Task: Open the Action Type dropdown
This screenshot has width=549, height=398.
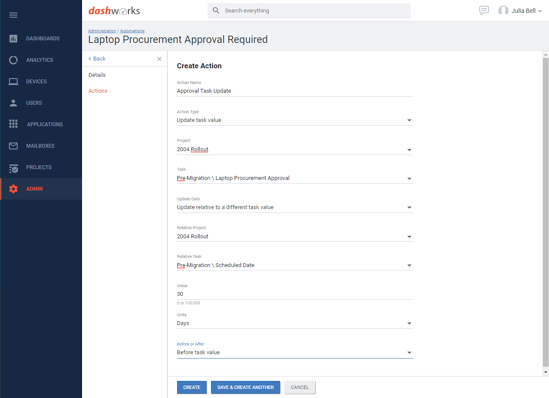Action: click(294, 120)
